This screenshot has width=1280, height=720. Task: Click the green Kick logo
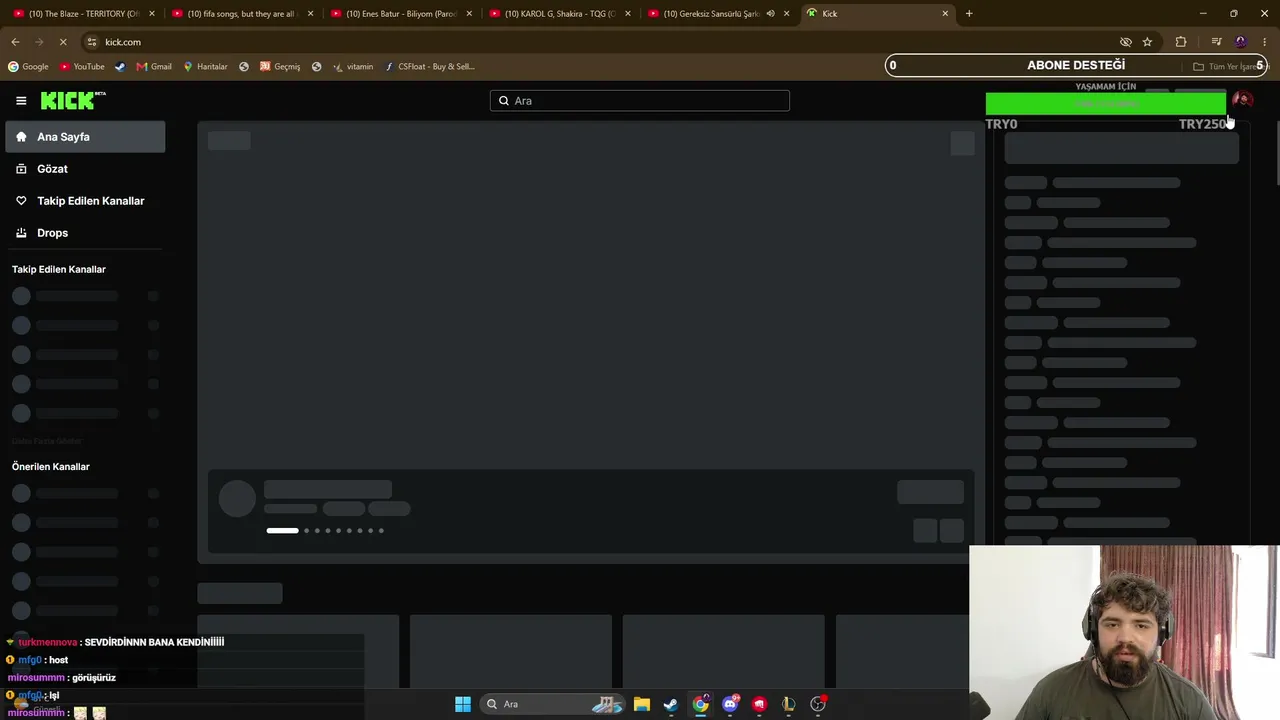point(73,100)
